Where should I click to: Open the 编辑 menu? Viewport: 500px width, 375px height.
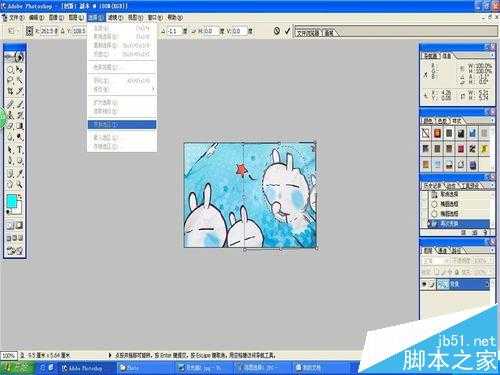(36, 17)
